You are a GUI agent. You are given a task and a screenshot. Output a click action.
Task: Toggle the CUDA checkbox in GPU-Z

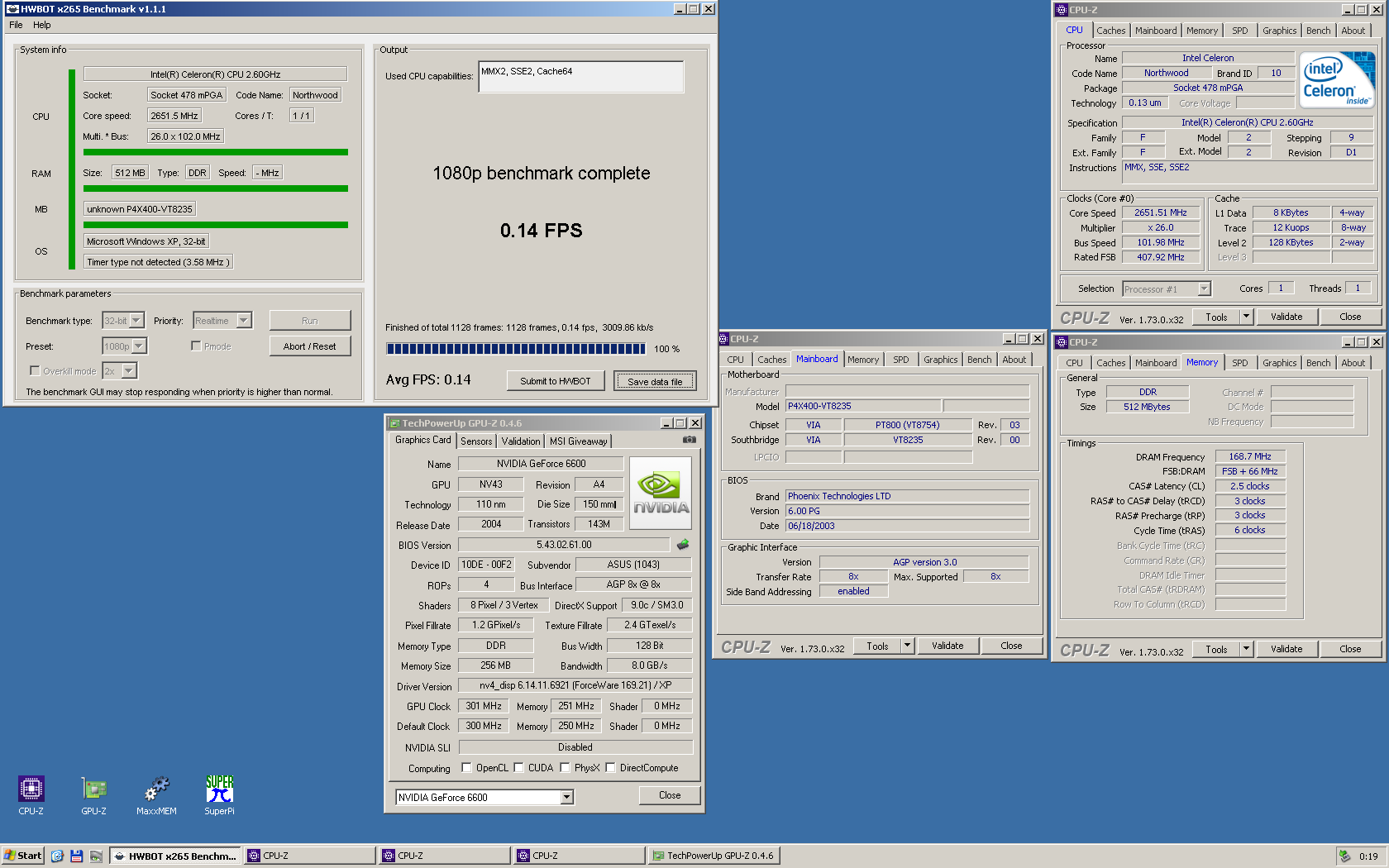[518, 767]
